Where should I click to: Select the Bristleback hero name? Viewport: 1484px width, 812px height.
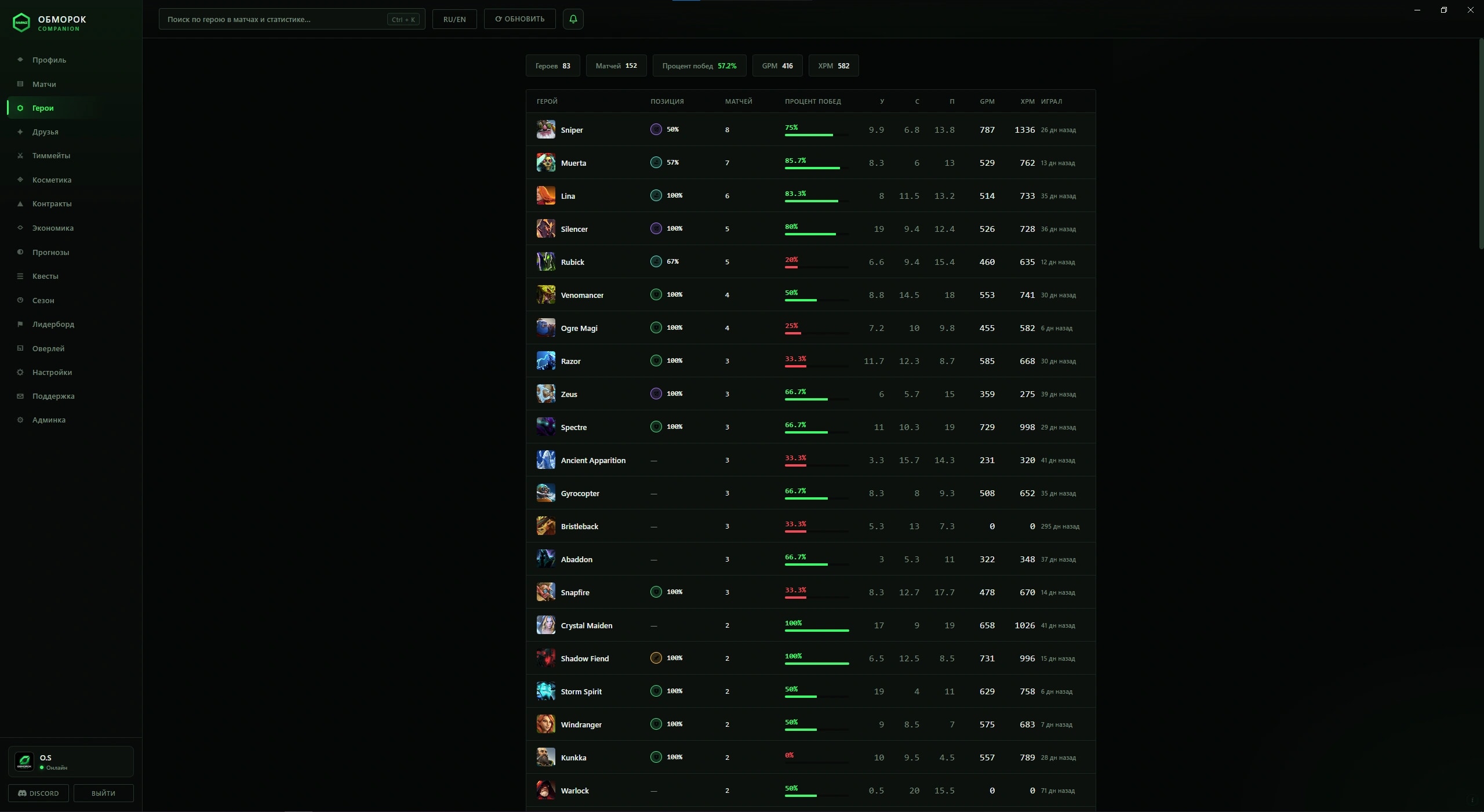(x=579, y=526)
